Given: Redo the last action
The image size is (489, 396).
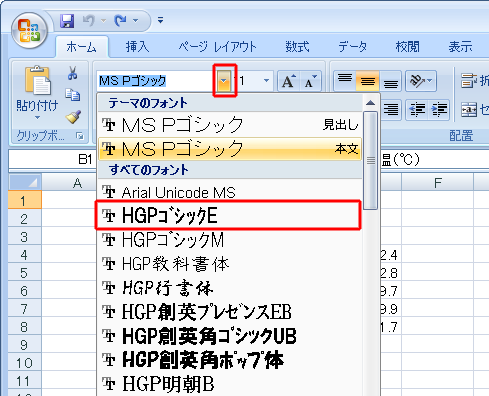Looking at the screenshot, I should click(120, 21).
